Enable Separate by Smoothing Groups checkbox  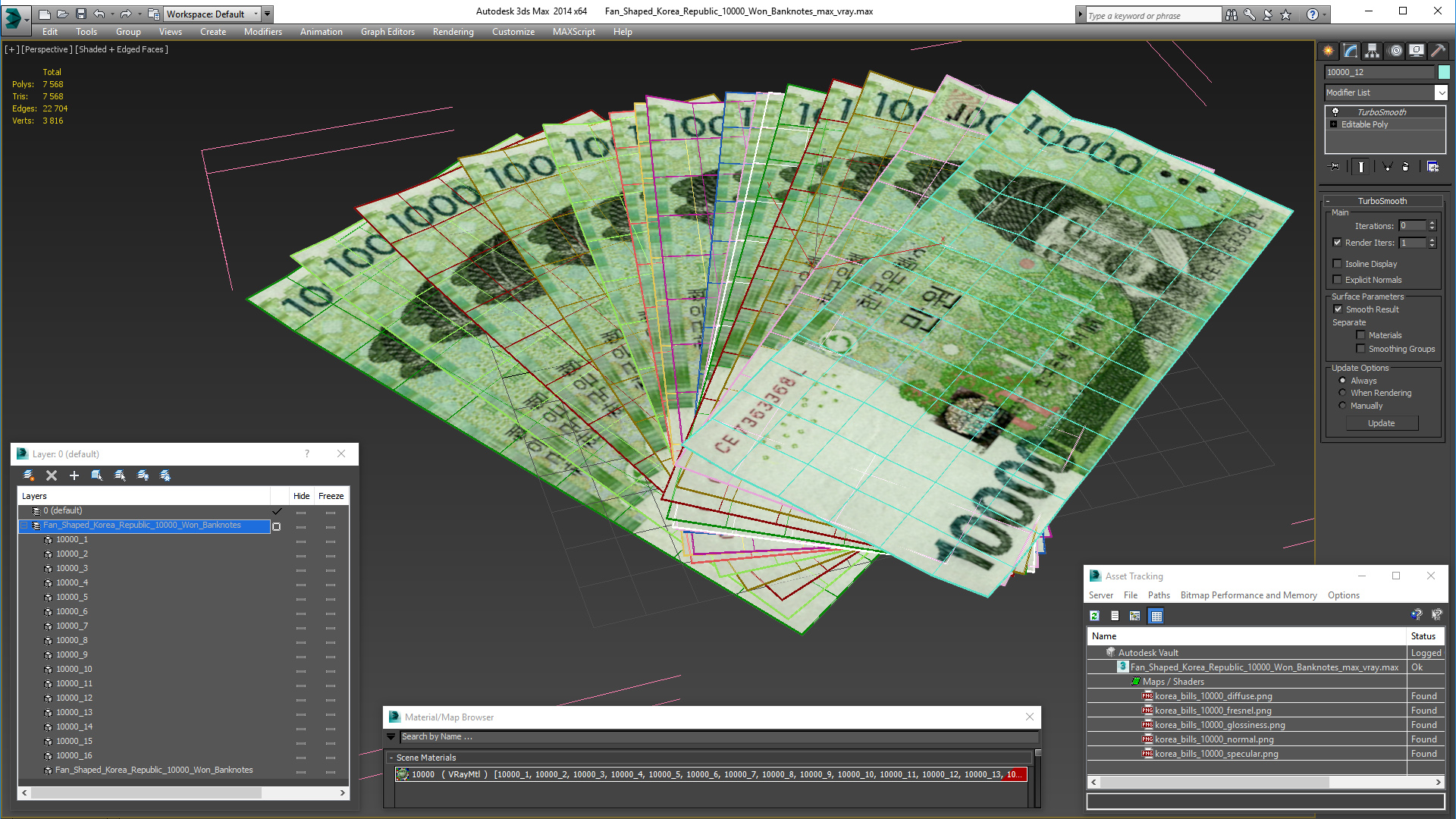(x=1360, y=349)
